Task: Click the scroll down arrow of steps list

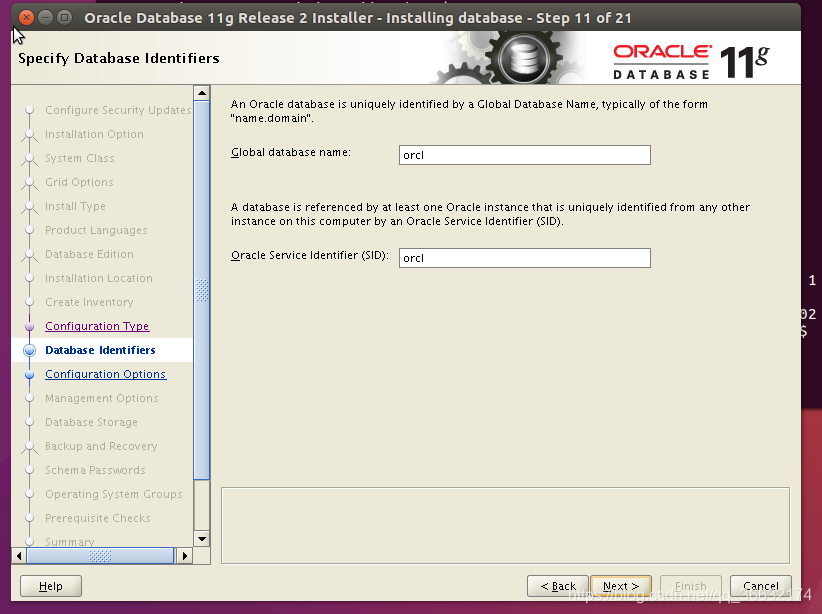Action: coord(202,538)
